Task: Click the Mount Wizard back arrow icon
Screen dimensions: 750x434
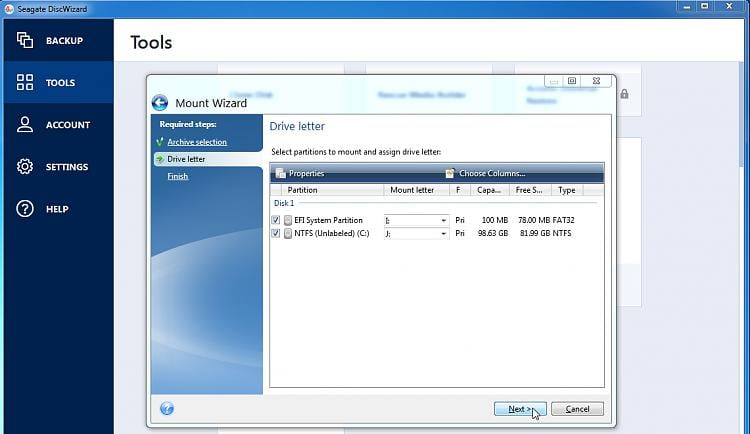Action: (160, 102)
